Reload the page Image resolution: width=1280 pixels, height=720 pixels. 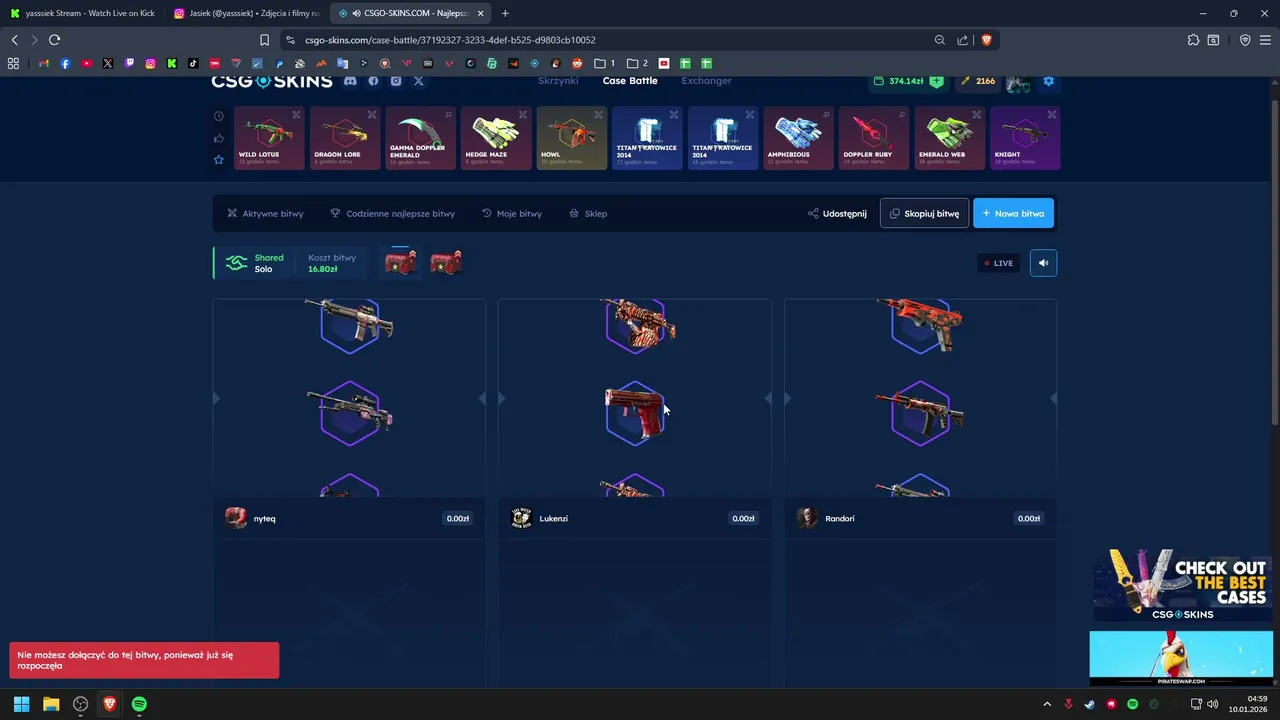[54, 40]
